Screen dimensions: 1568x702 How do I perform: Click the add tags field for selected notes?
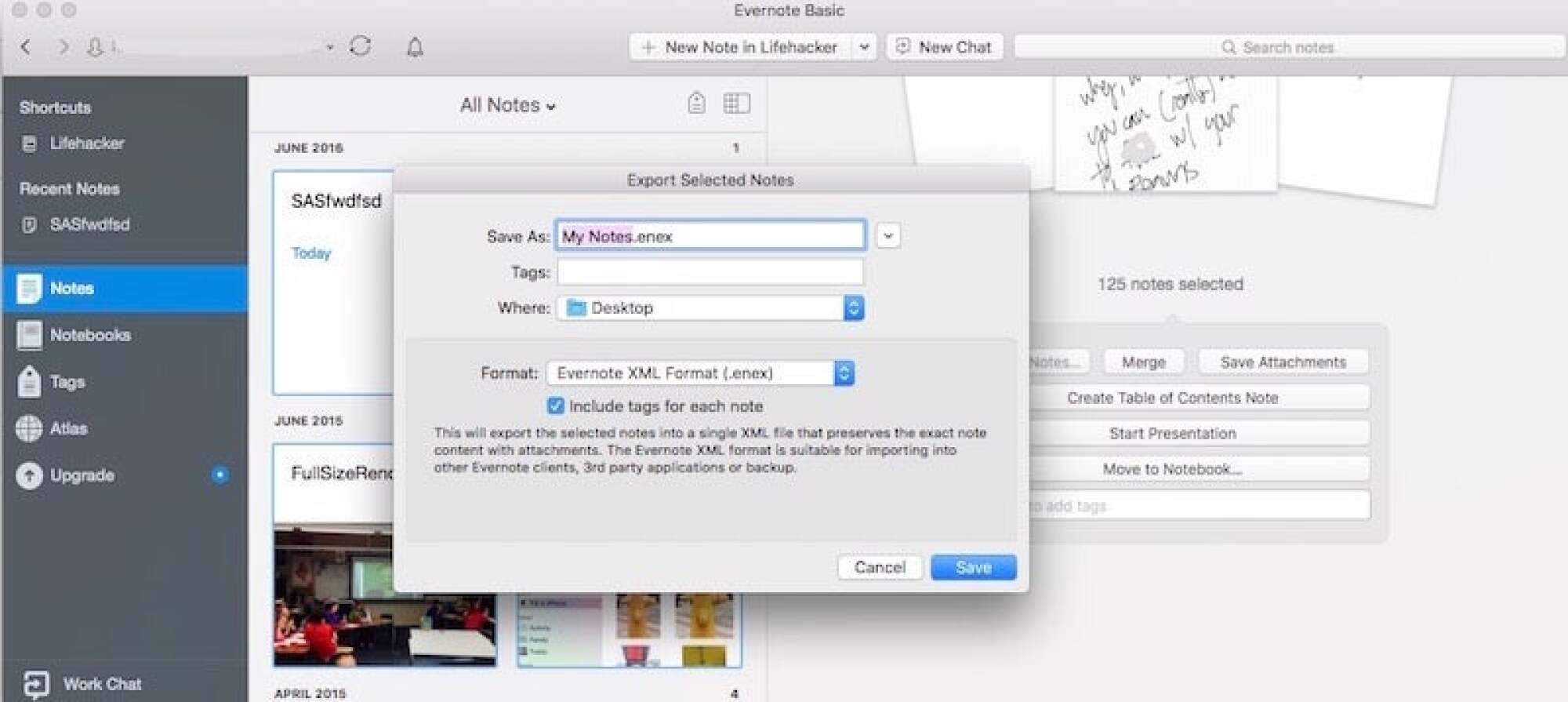point(1200,505)
